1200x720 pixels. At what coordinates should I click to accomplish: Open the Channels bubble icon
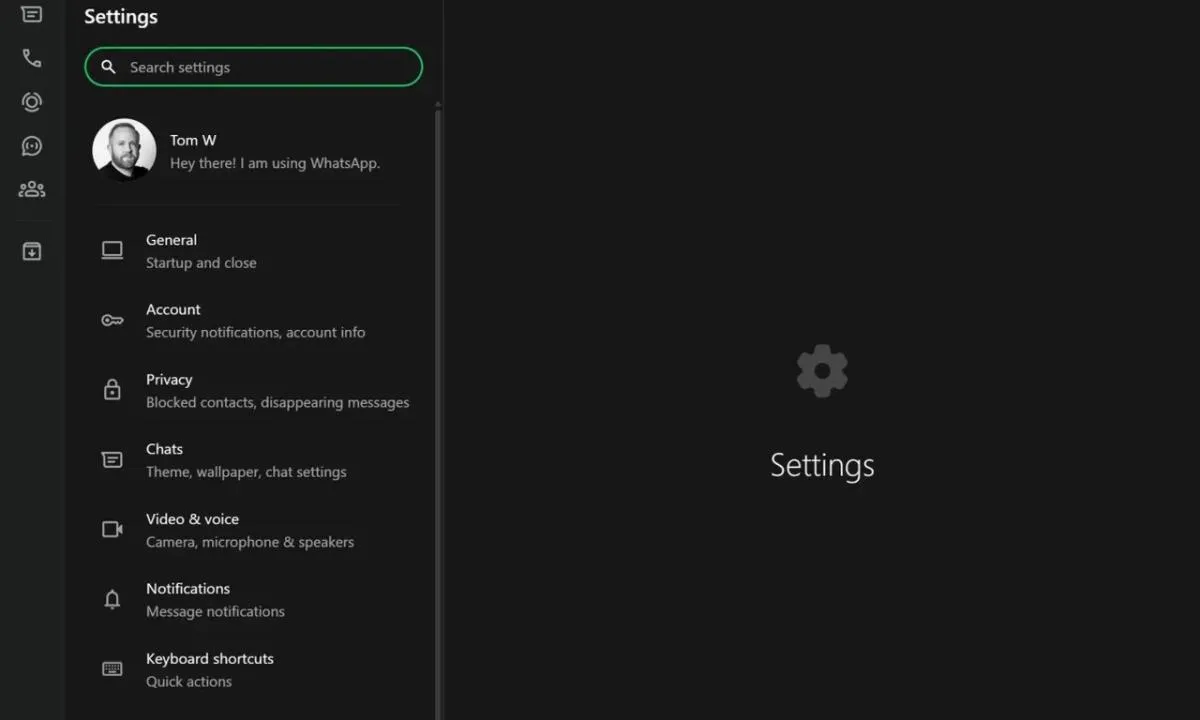point(32,146)
